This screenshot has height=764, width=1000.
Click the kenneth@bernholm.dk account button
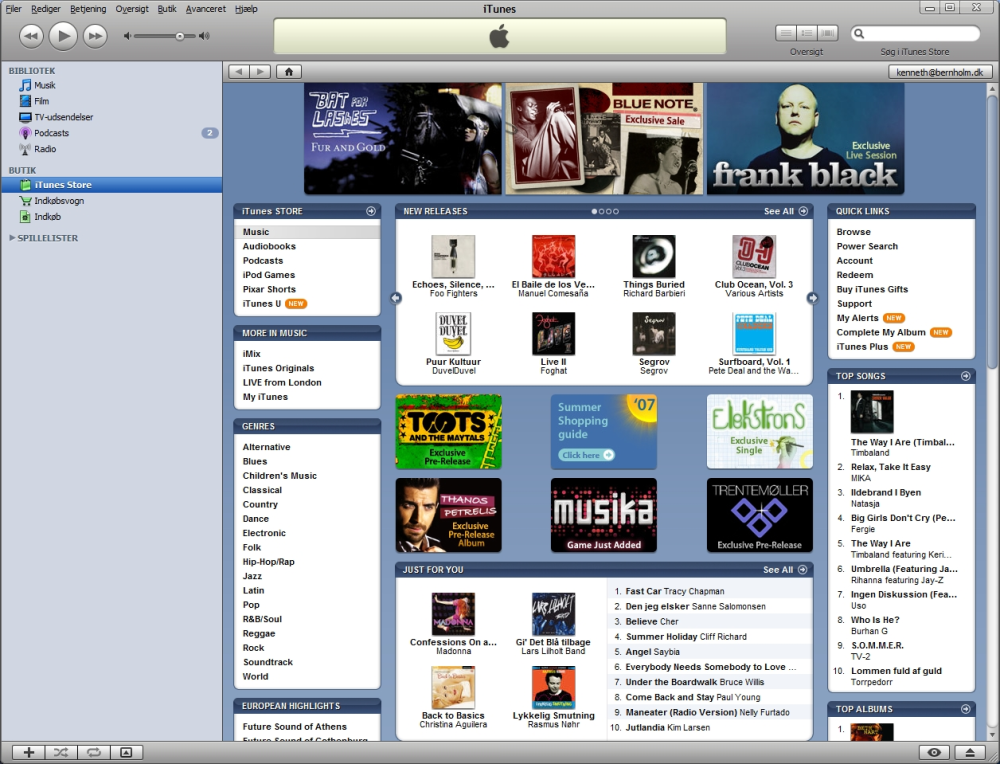tap(940, 72)
